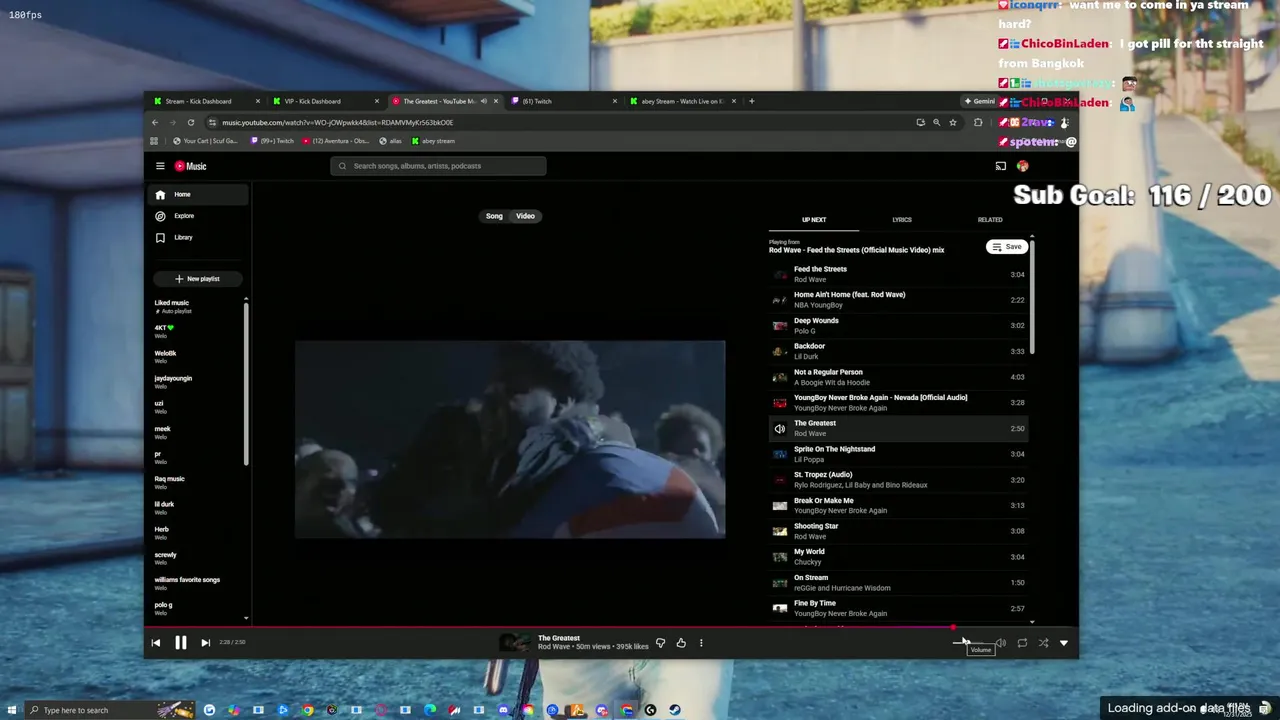Image resolution: width=1280 pixels, height=720 pixels.
Task: Open the Liked music playlist
Action: point(196,306)
